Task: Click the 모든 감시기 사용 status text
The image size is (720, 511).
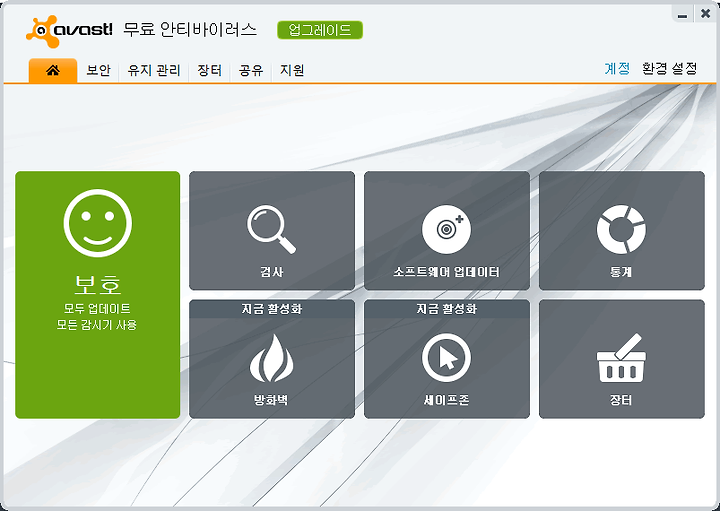Action: 97,325
